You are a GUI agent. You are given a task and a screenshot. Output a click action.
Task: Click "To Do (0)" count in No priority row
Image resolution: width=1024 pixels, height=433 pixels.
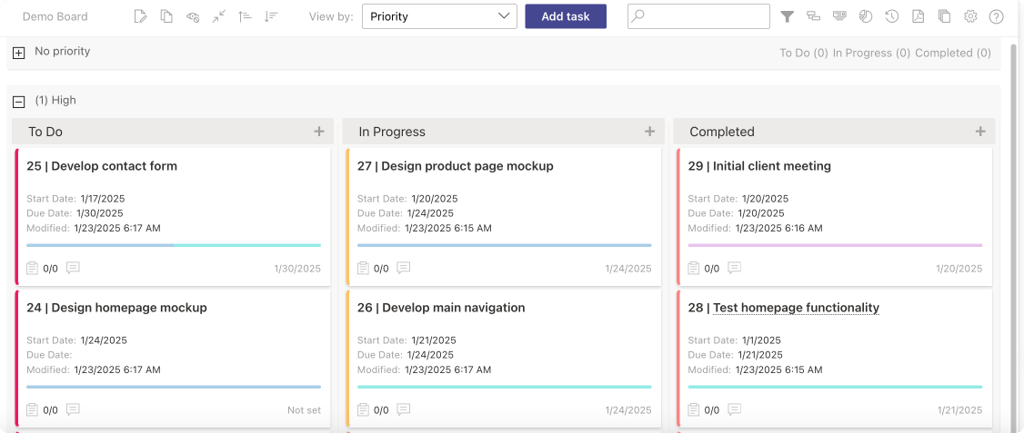pos(804,53)
